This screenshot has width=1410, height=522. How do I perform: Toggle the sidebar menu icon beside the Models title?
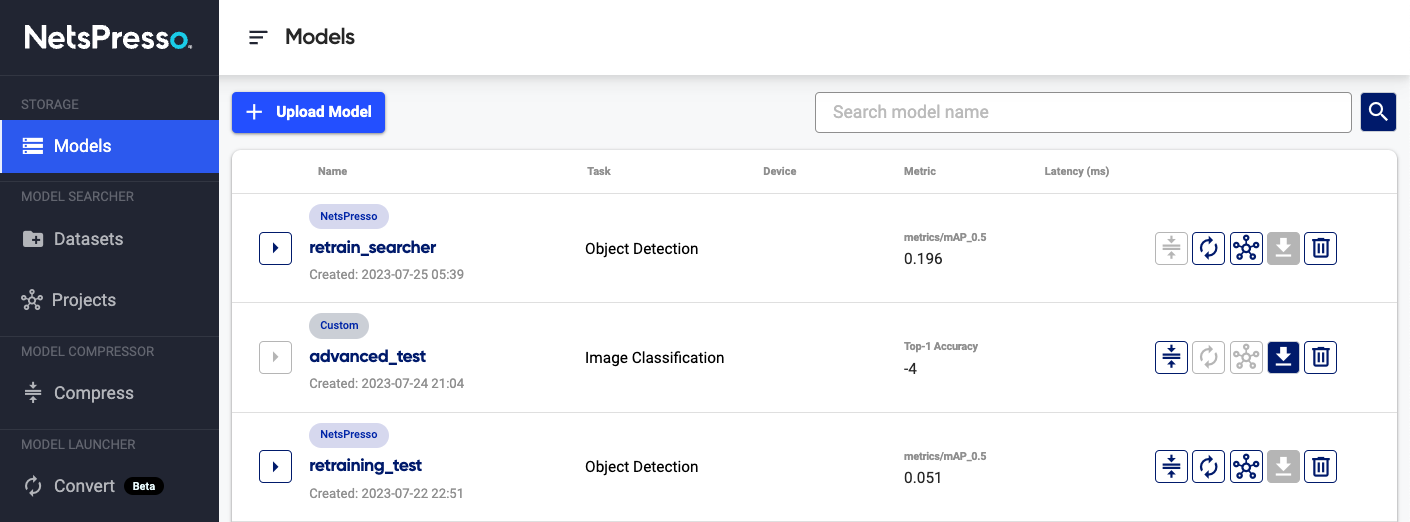coord(258,38)
